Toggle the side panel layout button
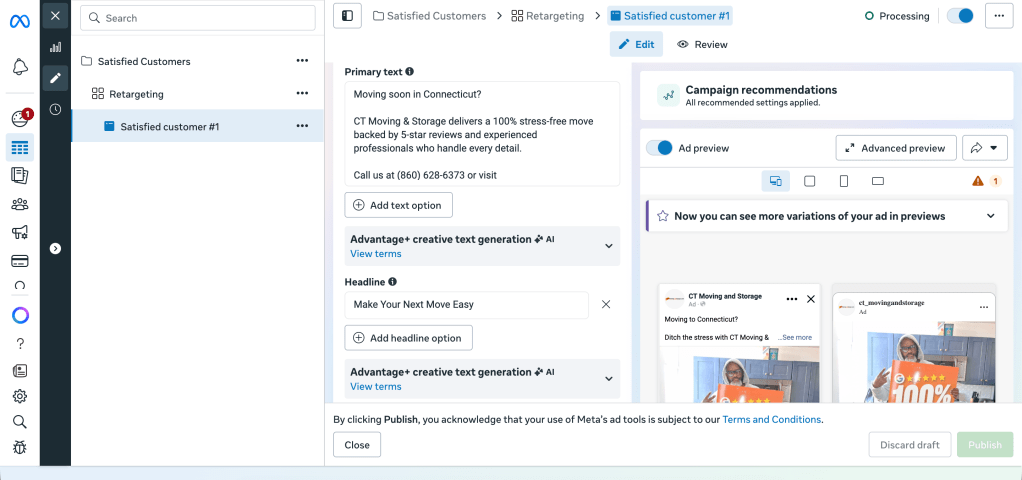 click(347, 16)
